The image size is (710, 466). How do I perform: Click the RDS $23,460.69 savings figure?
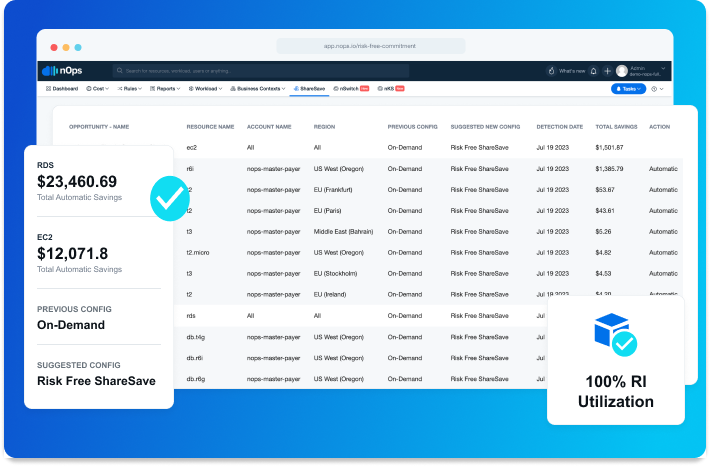[77, 182]
